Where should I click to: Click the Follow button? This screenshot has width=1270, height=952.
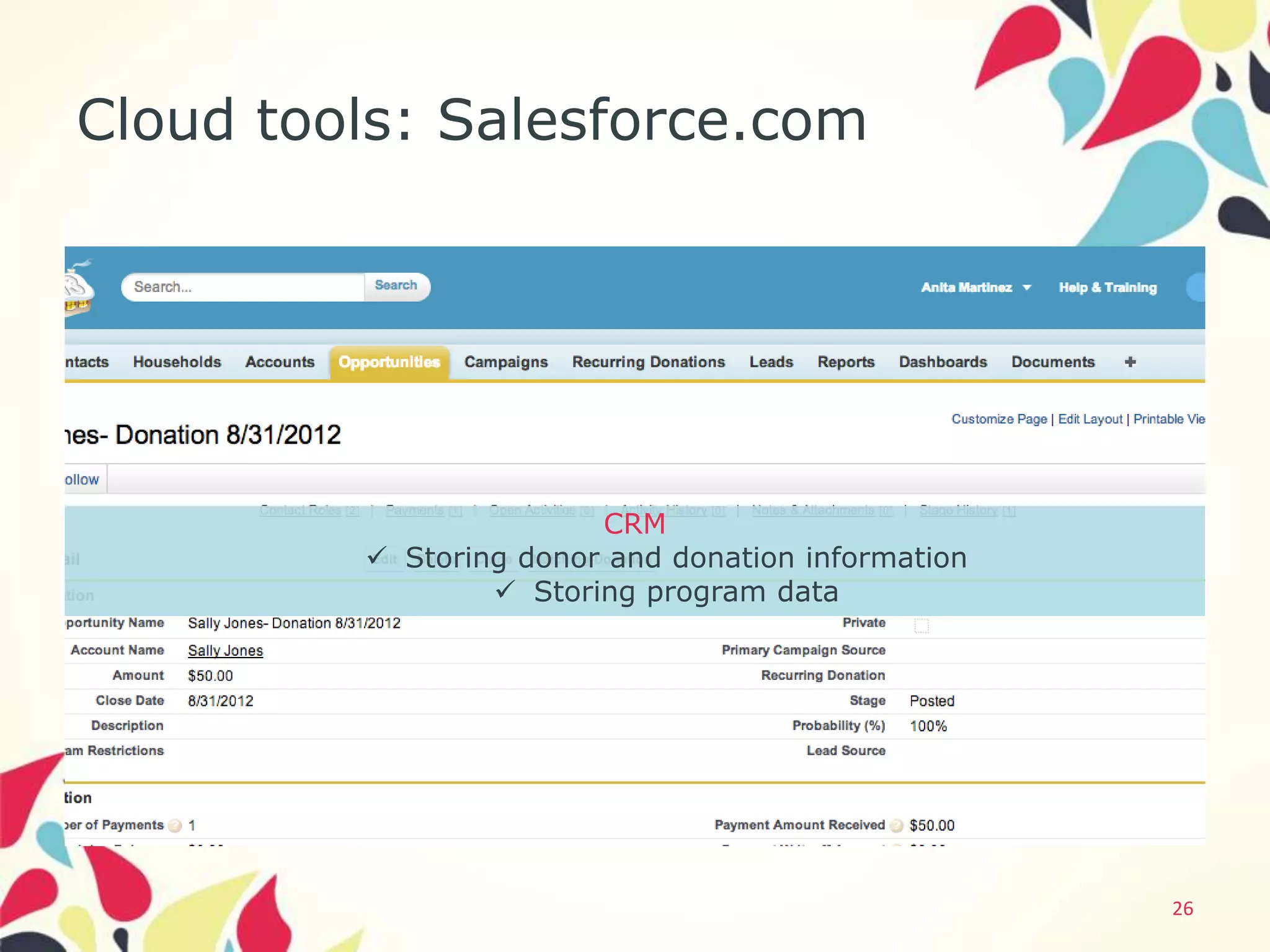[x=85, y=479]
